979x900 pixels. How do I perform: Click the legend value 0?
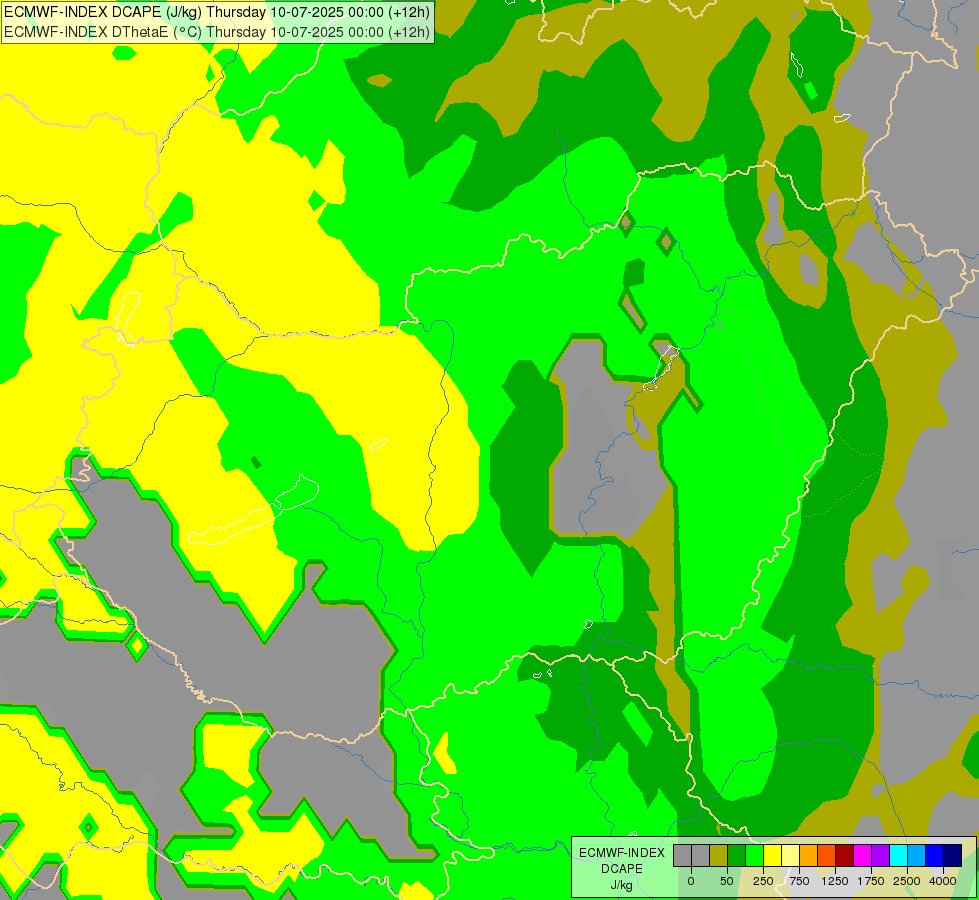pos(691,881)
